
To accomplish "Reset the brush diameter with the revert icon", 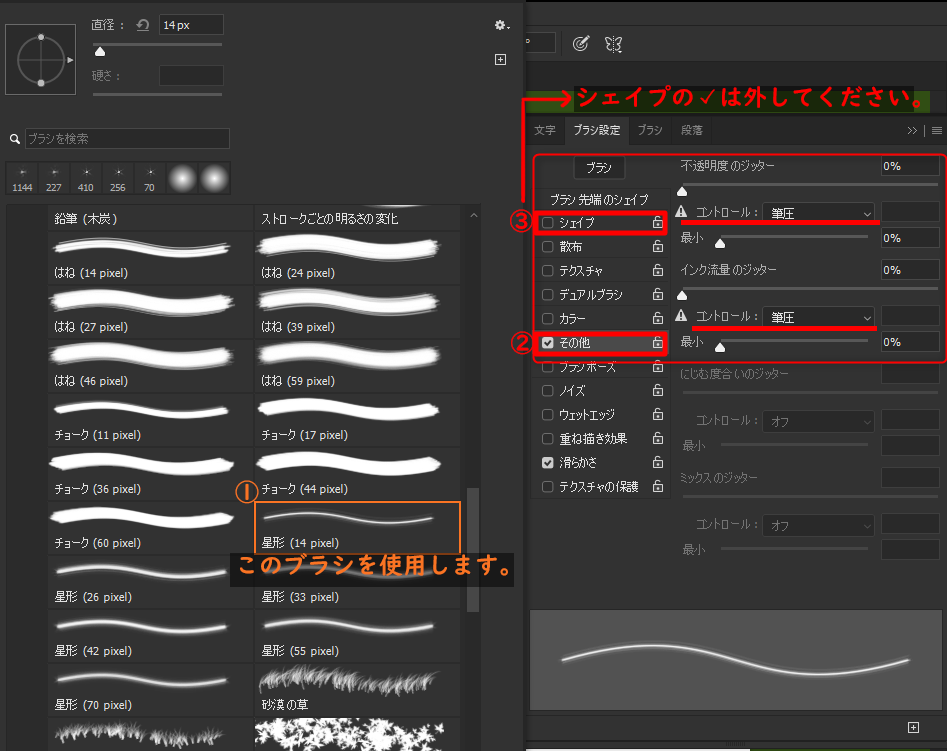I will click(x=142, y=25).
